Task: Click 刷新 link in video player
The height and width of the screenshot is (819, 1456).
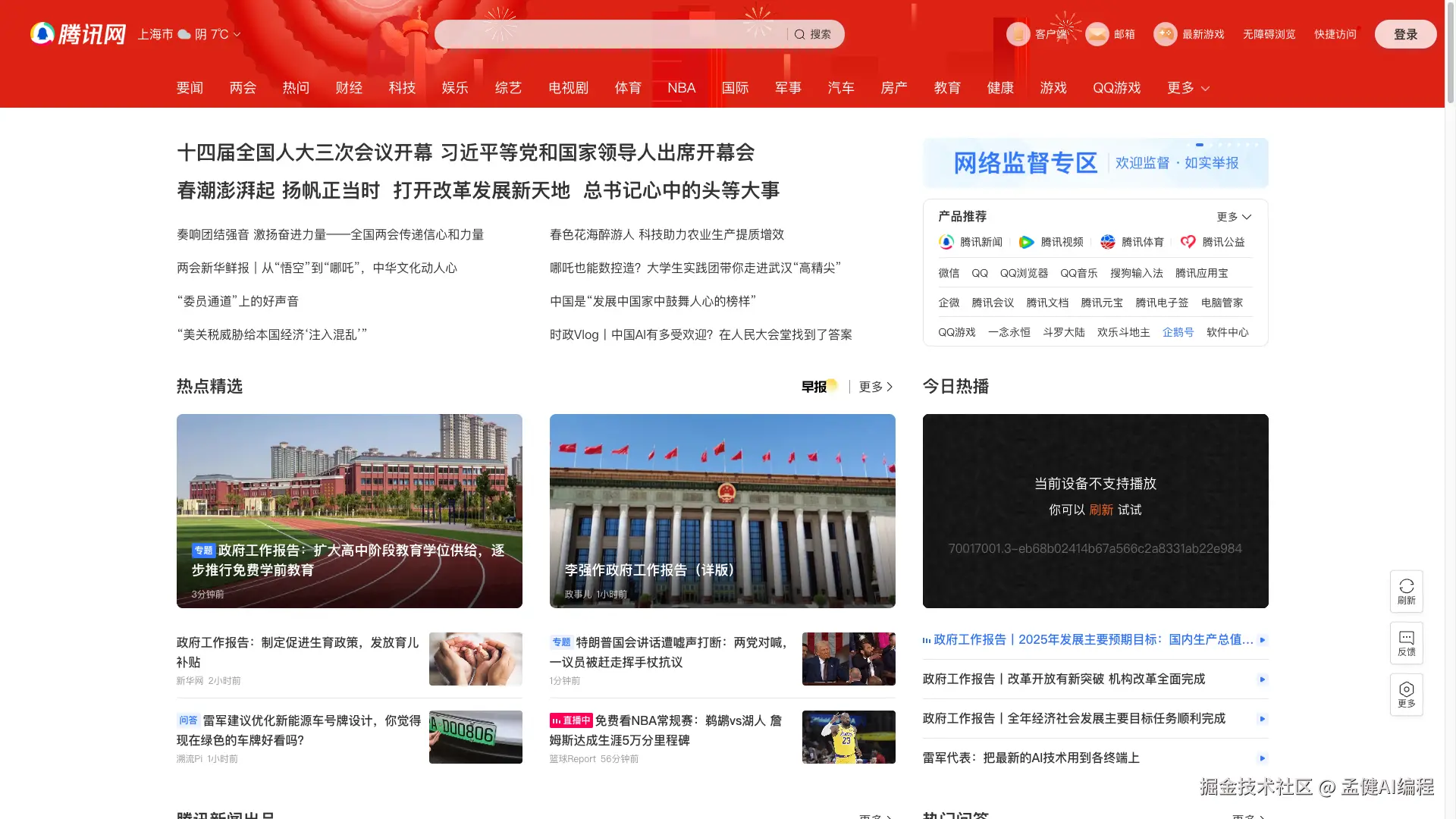Action: pos(1100,510)
